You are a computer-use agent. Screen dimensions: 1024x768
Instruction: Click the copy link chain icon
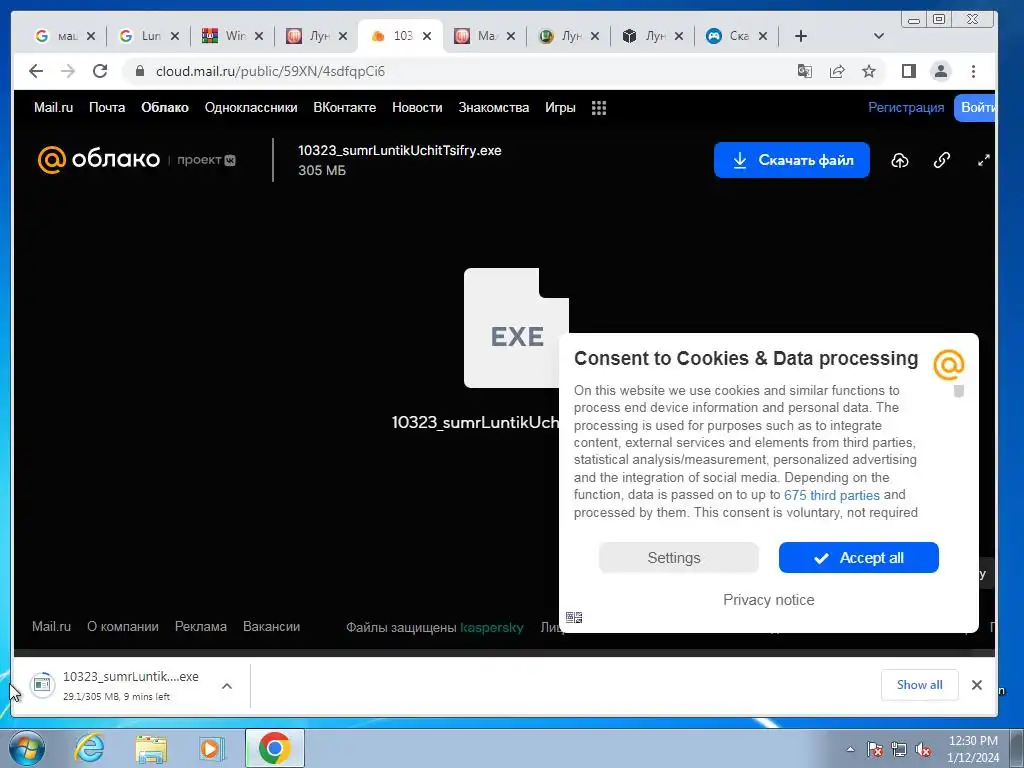(x=941, y=160)
